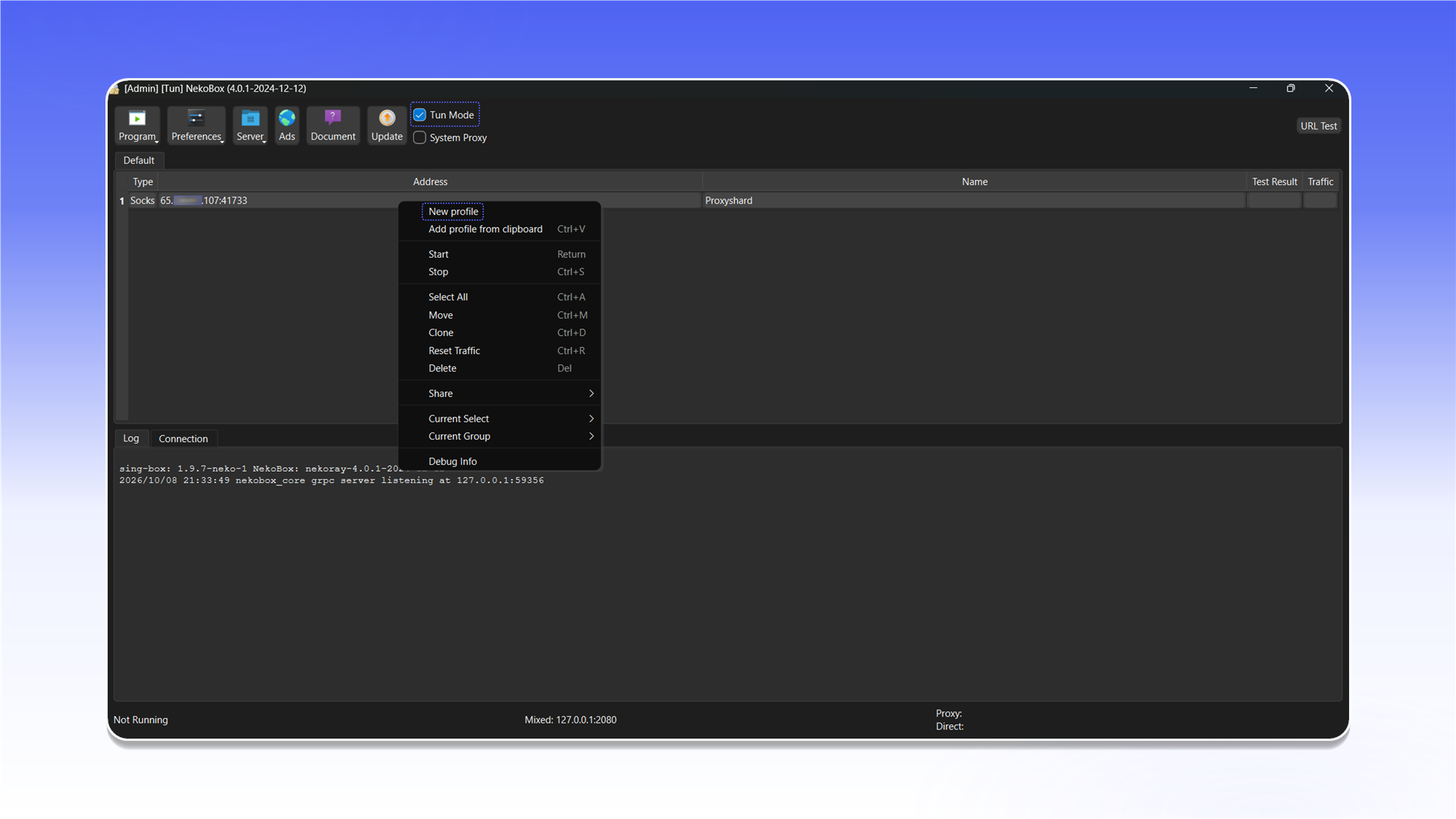Restore down the NekoBox window
The image size is (1456, 819).
tap(1291, 88)
